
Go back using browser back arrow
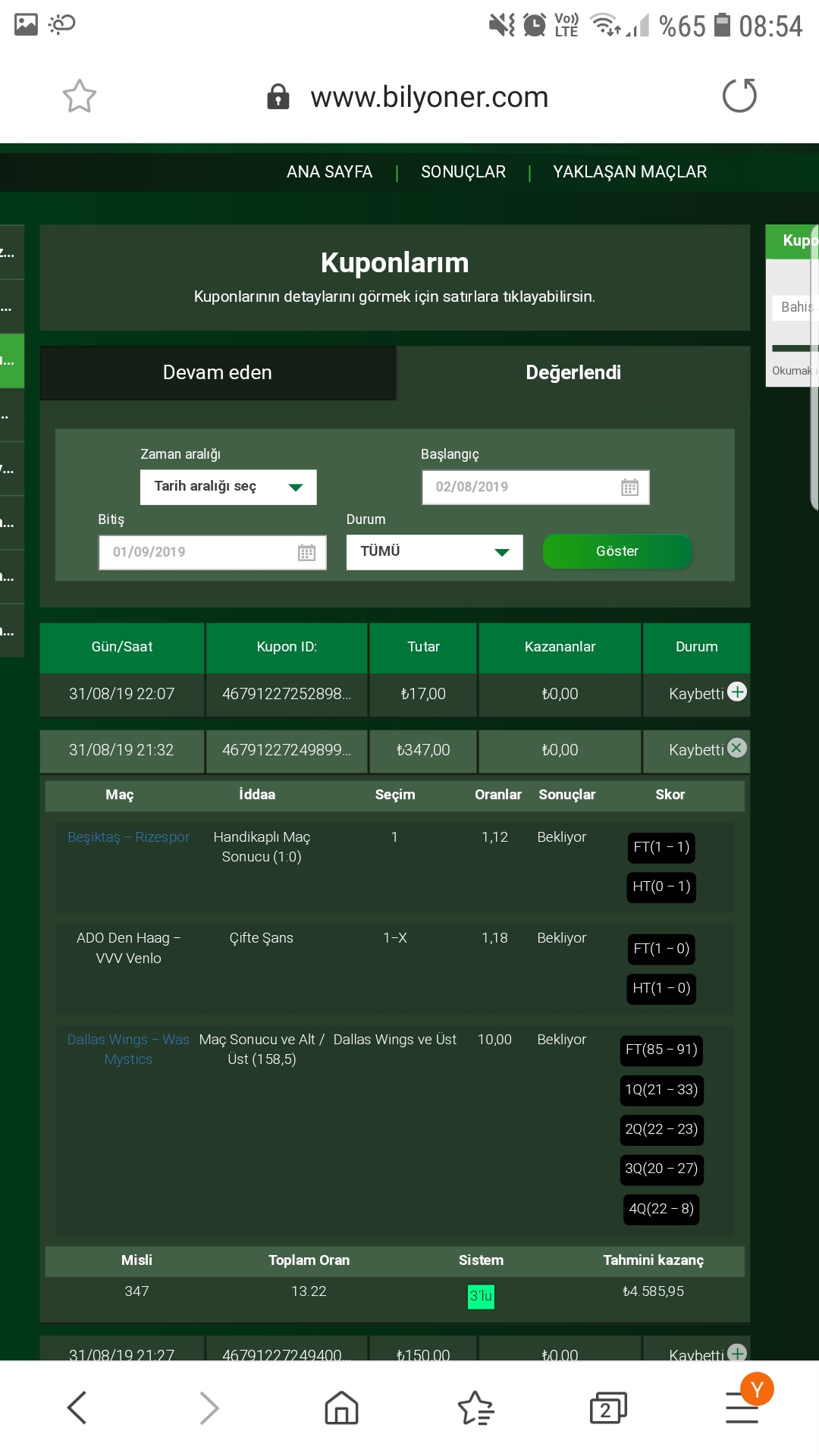click(77, 1408)
